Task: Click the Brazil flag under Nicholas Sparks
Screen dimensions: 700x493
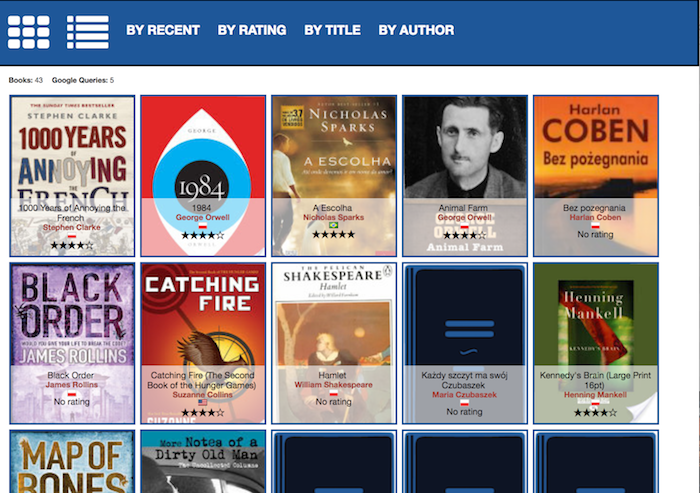Action: point(333,226)
